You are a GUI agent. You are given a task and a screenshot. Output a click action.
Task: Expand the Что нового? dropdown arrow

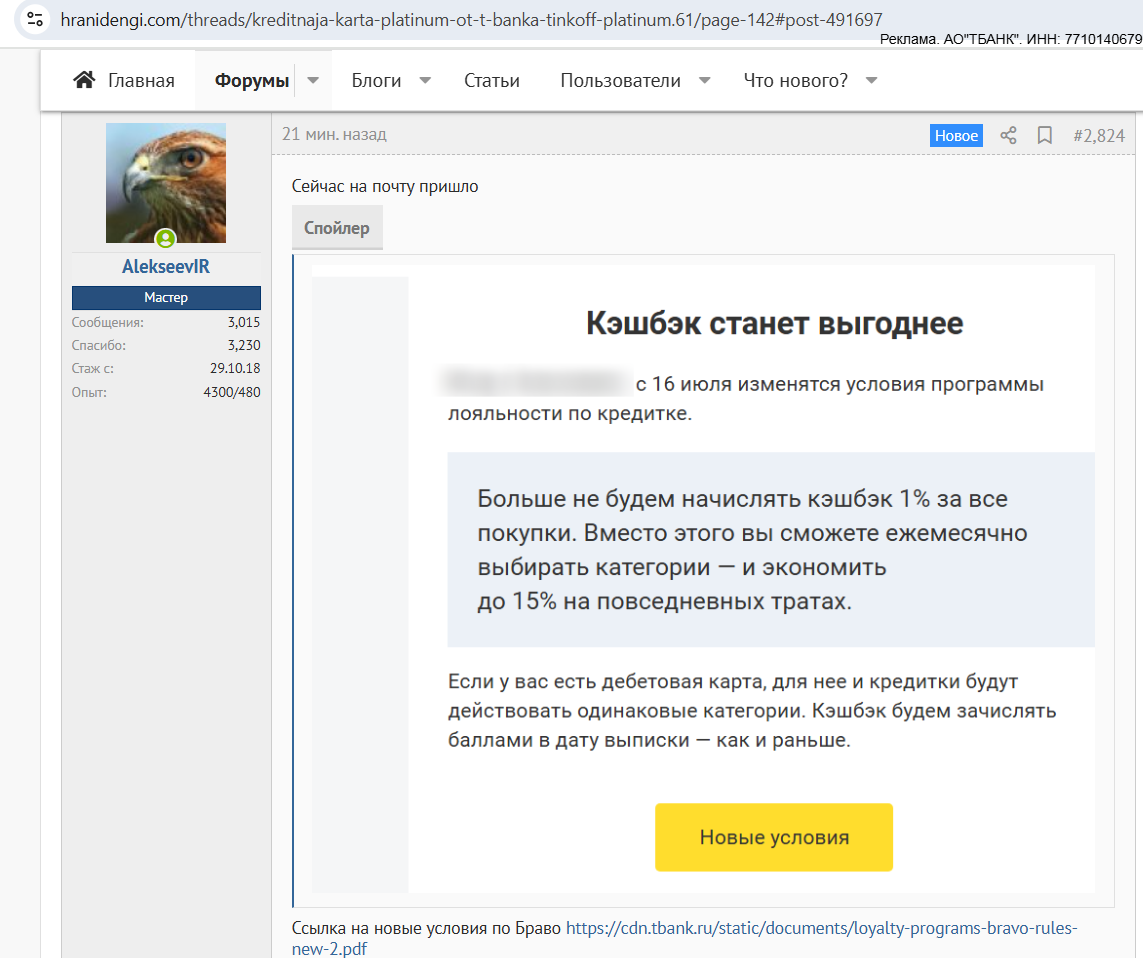coord(871,80)
